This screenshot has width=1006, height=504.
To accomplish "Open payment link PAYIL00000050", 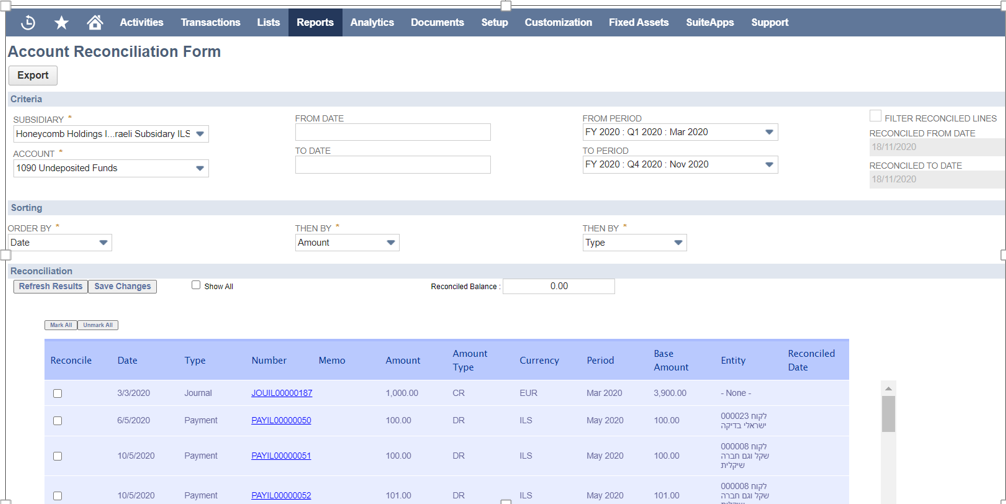I will point(281,421).
